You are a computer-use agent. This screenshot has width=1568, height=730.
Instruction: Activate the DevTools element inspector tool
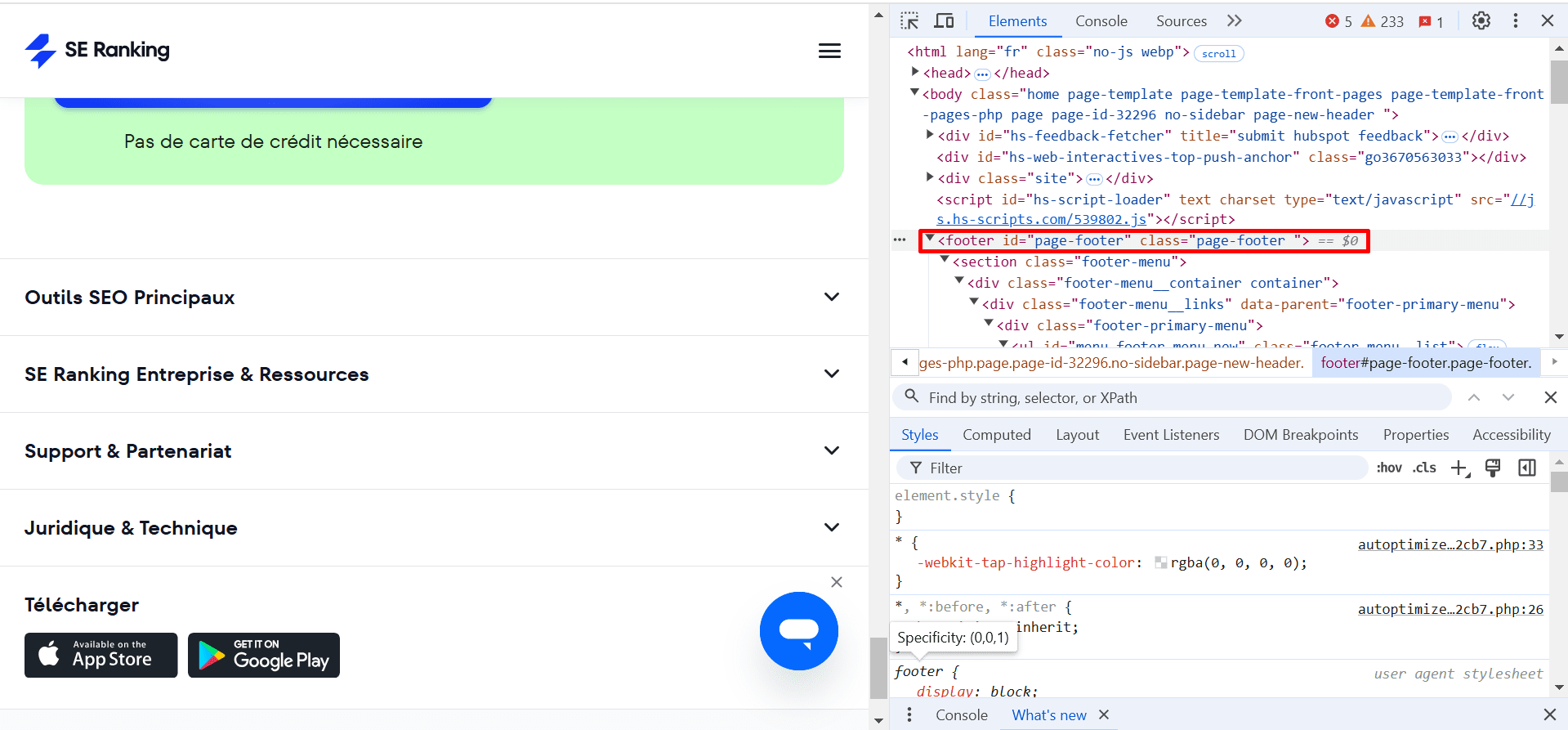pos(909,21)
